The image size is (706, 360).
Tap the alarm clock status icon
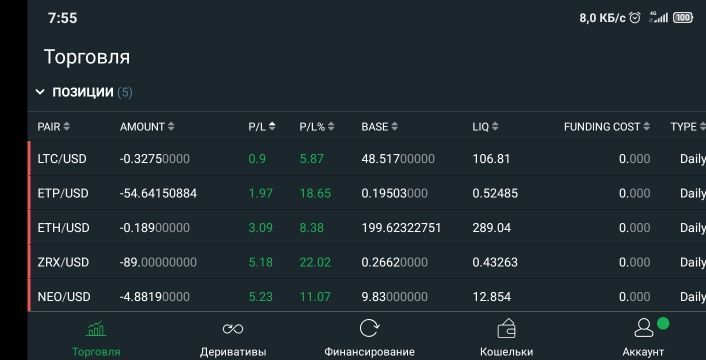635,18
